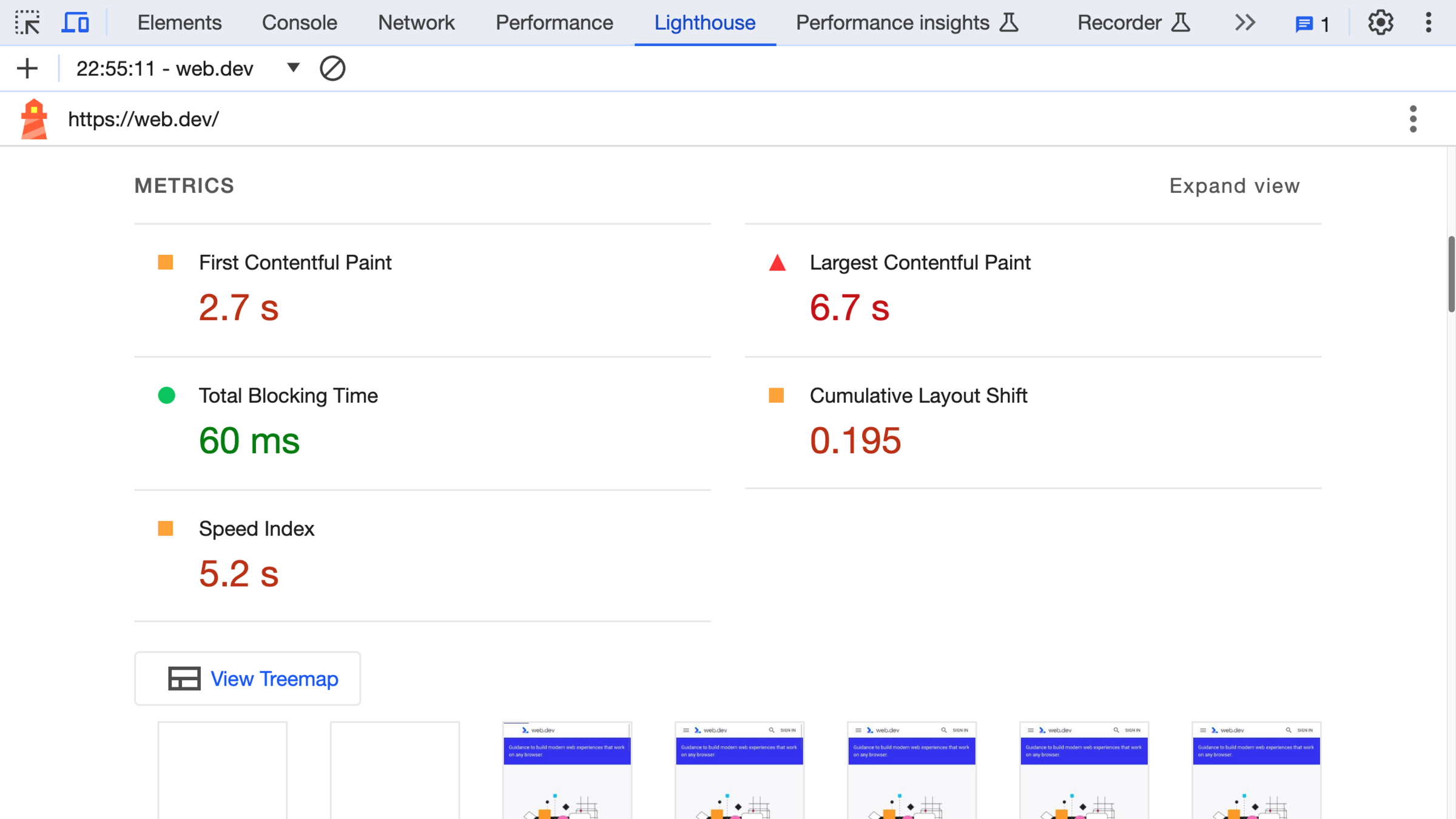The width and height of the screenshot is (1456, 819).
Task: Expand the Largest Contentful Paint metric
Action: 920,263
